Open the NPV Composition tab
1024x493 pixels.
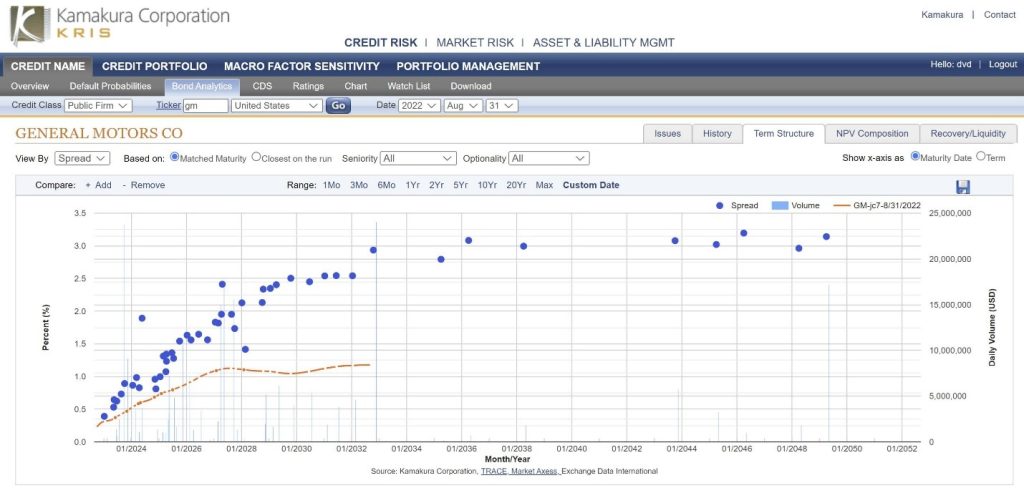click(x=872, y=134)
